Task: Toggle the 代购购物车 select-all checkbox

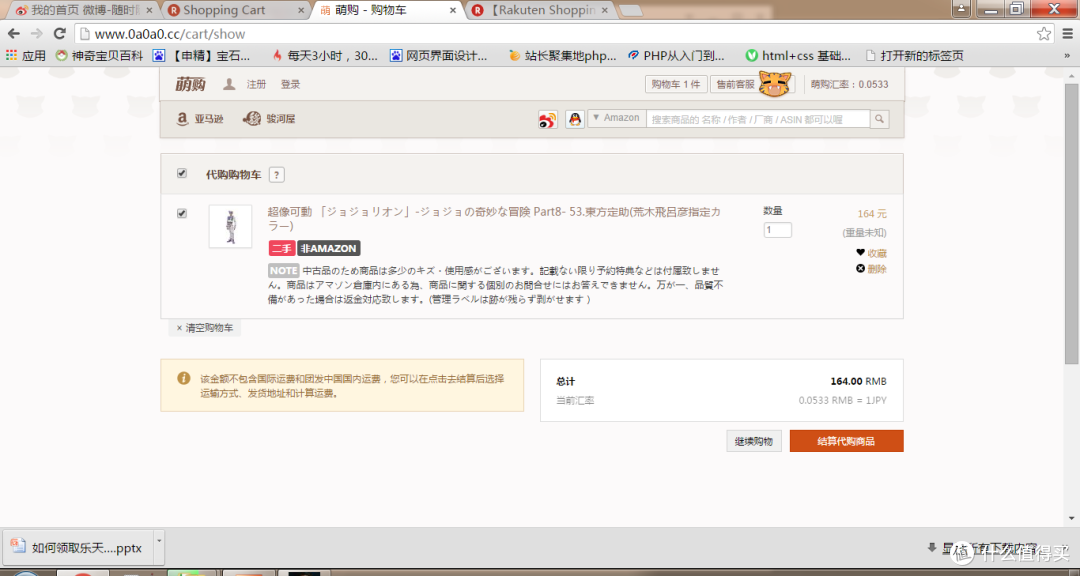Action: pos(182,174)
